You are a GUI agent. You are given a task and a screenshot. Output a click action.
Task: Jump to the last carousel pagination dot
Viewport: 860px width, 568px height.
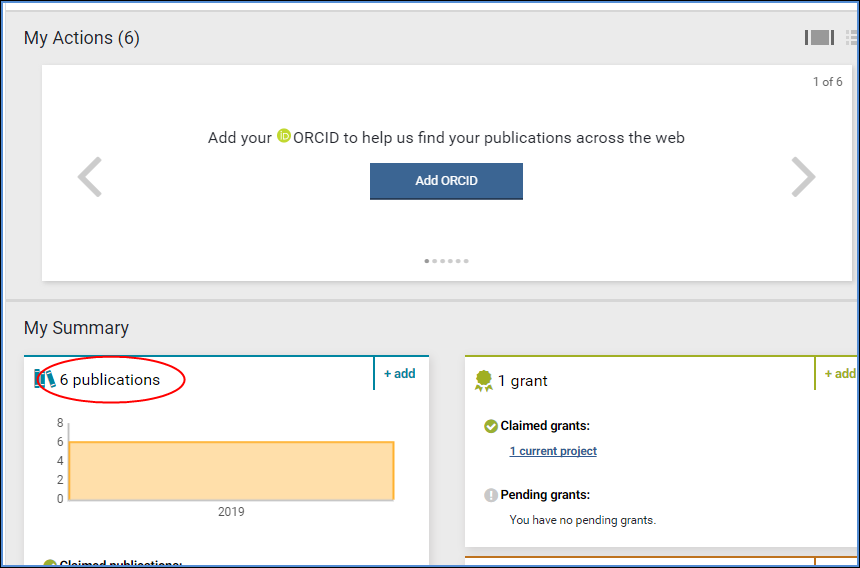[466, 261]
